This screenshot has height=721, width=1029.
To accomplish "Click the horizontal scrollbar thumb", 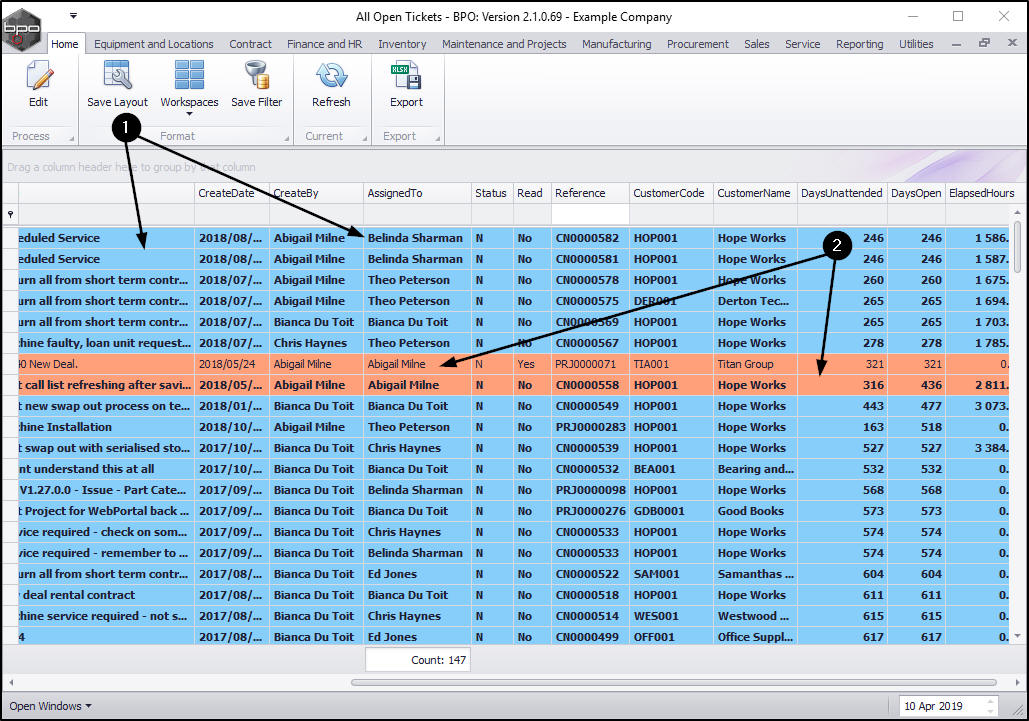I will click(673, 682).
